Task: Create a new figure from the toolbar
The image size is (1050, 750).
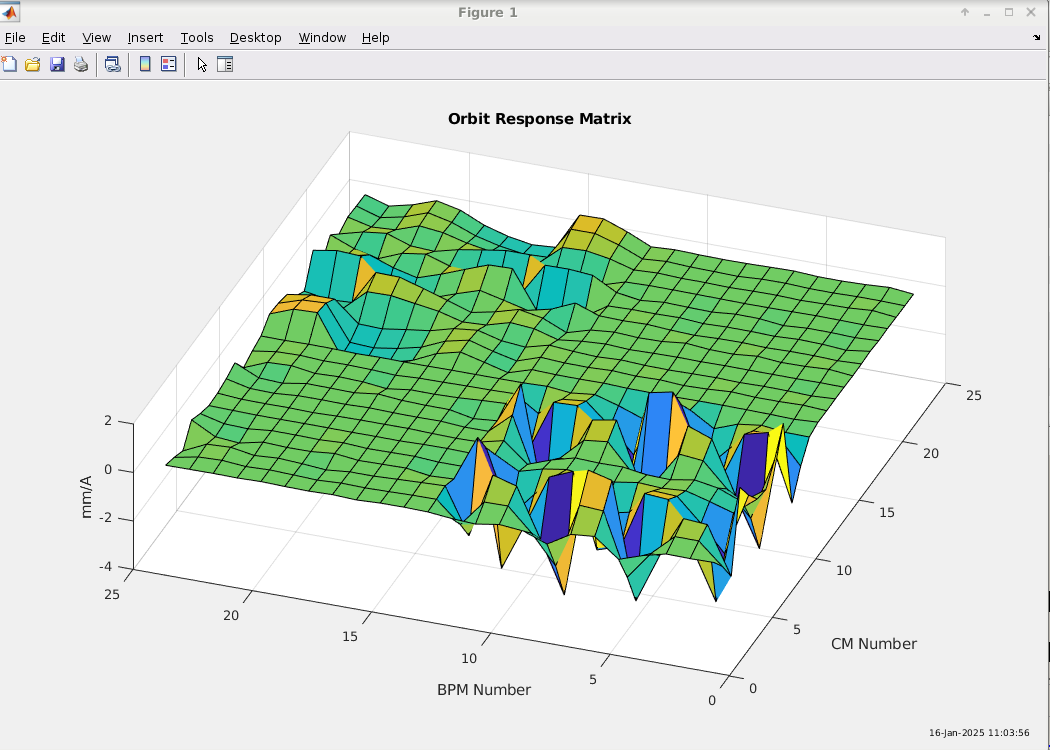Action: [x=10, y=64]
